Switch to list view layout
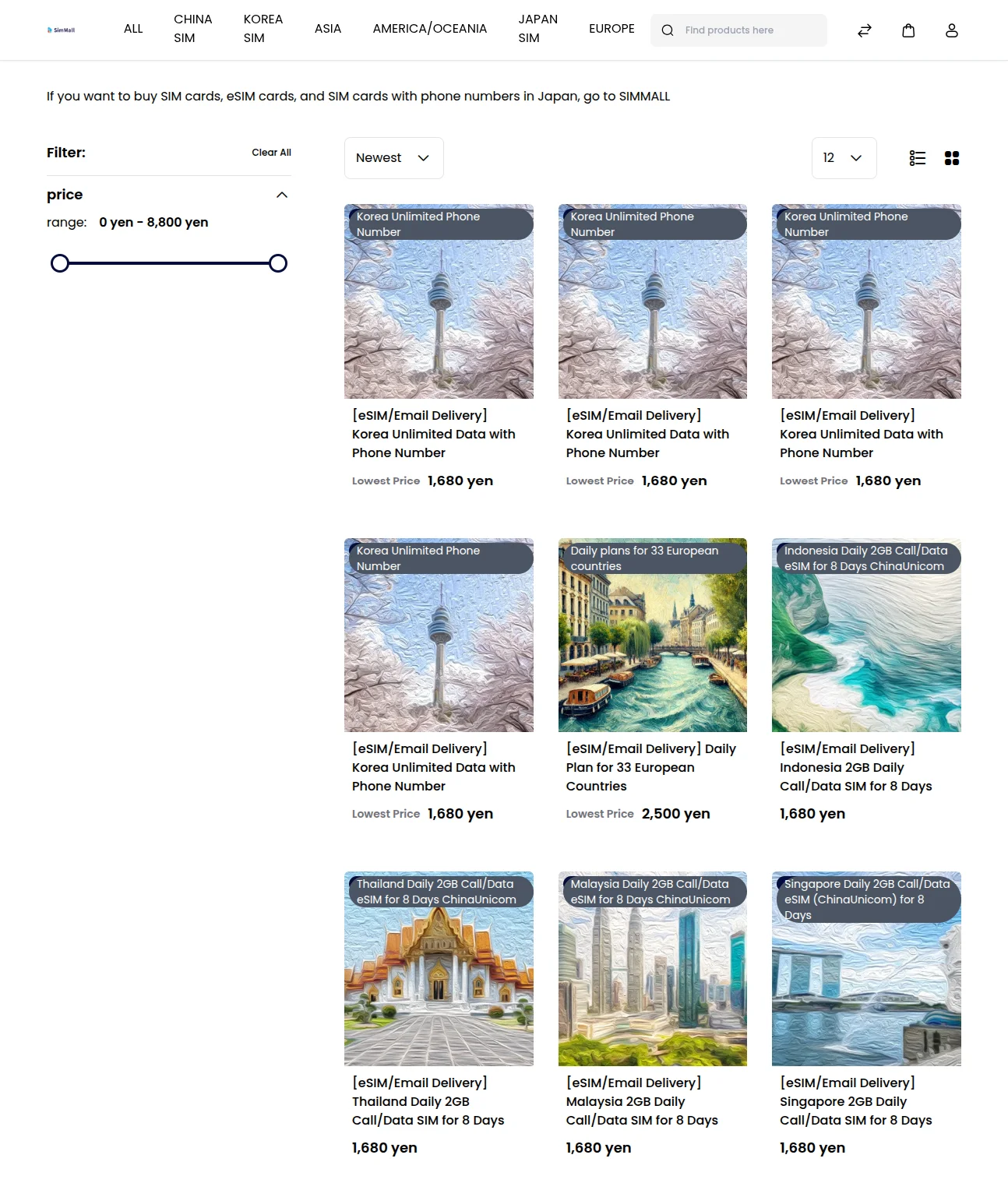Viewport: 1008px width, 1197px height. pyautogui.click(x=917, y=158)
